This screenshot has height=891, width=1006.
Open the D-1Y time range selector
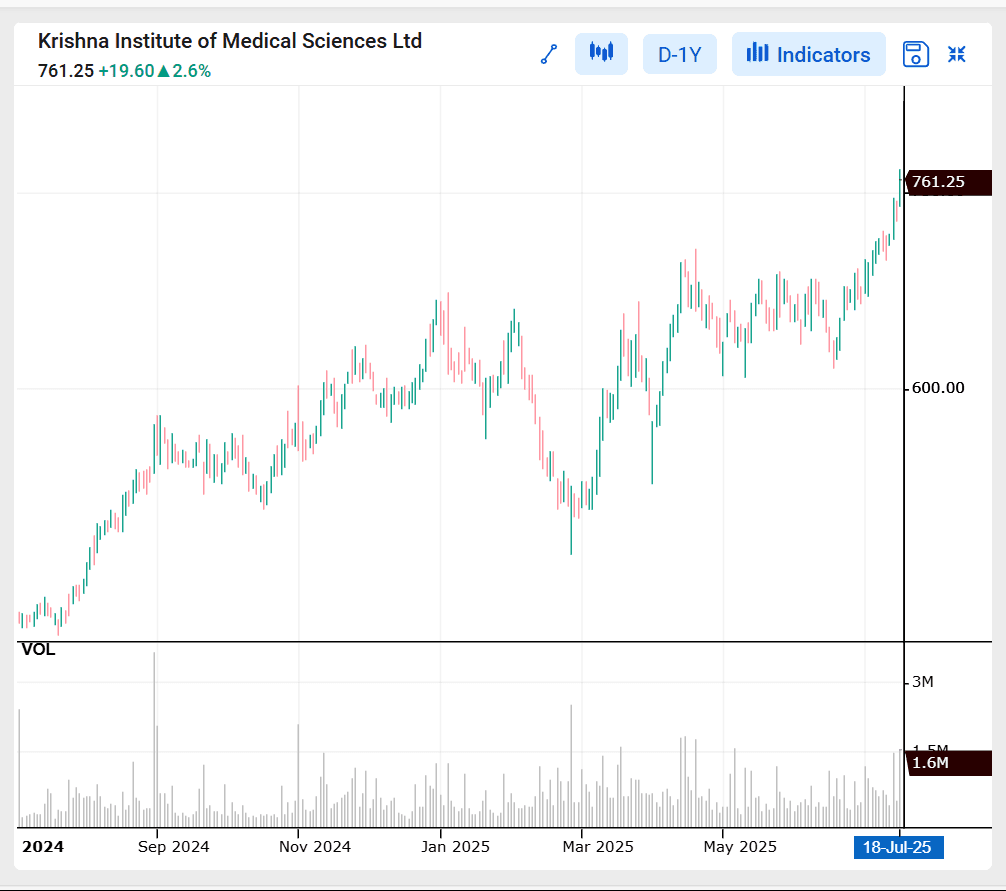(679, 55)
